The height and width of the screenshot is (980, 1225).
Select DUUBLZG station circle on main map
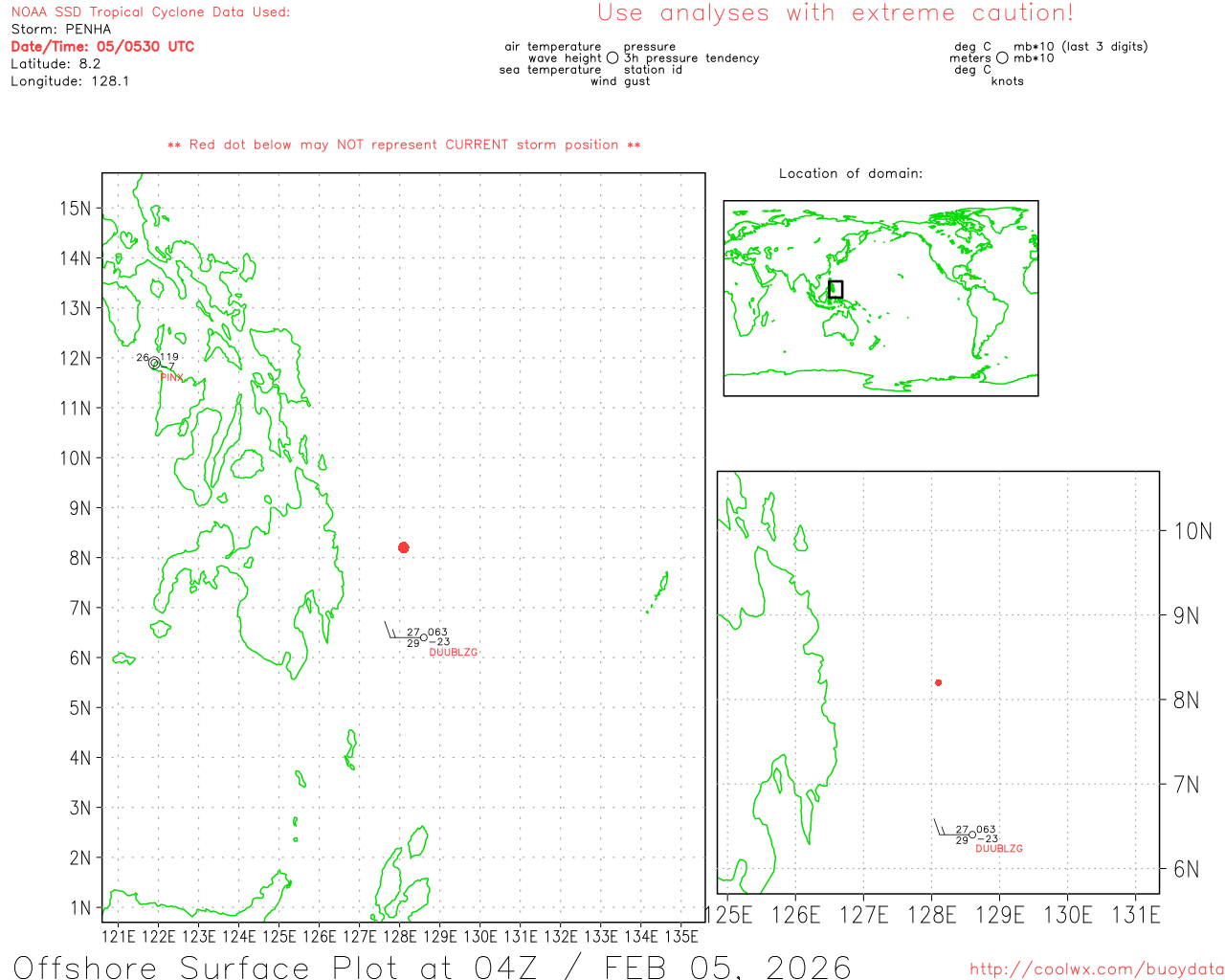click(423, 638)
